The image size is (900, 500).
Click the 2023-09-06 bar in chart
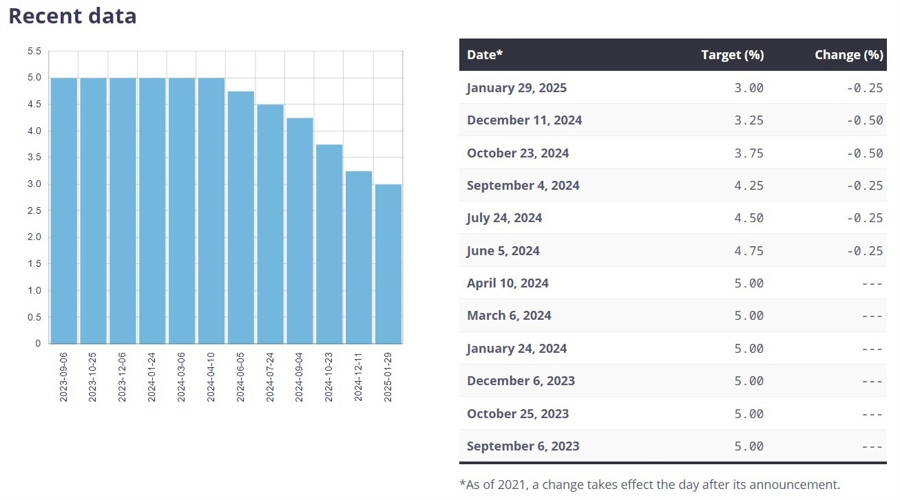tap(64, 210)
